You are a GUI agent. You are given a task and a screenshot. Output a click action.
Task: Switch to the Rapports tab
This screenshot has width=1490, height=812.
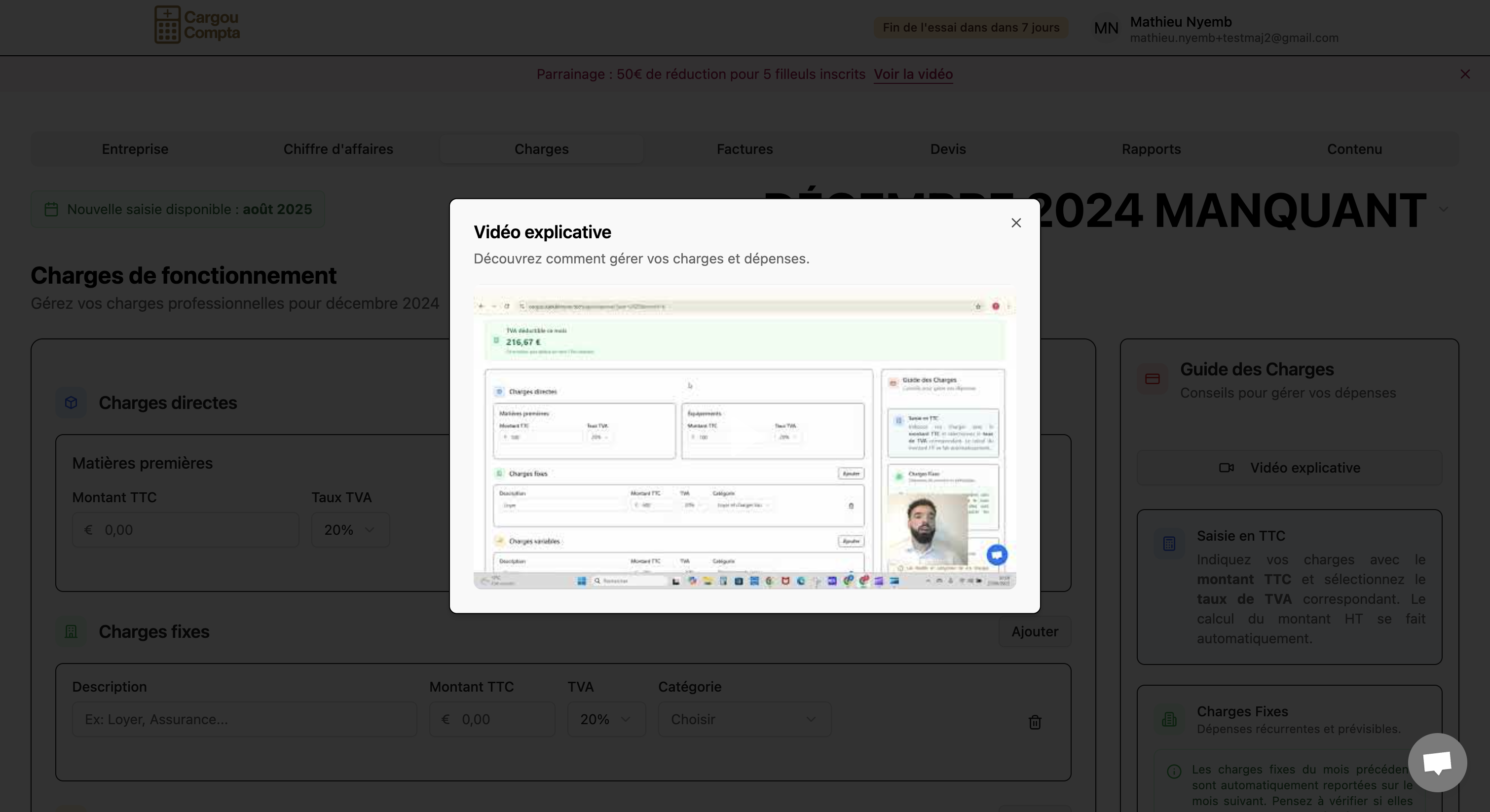(x=1151, y=149)
